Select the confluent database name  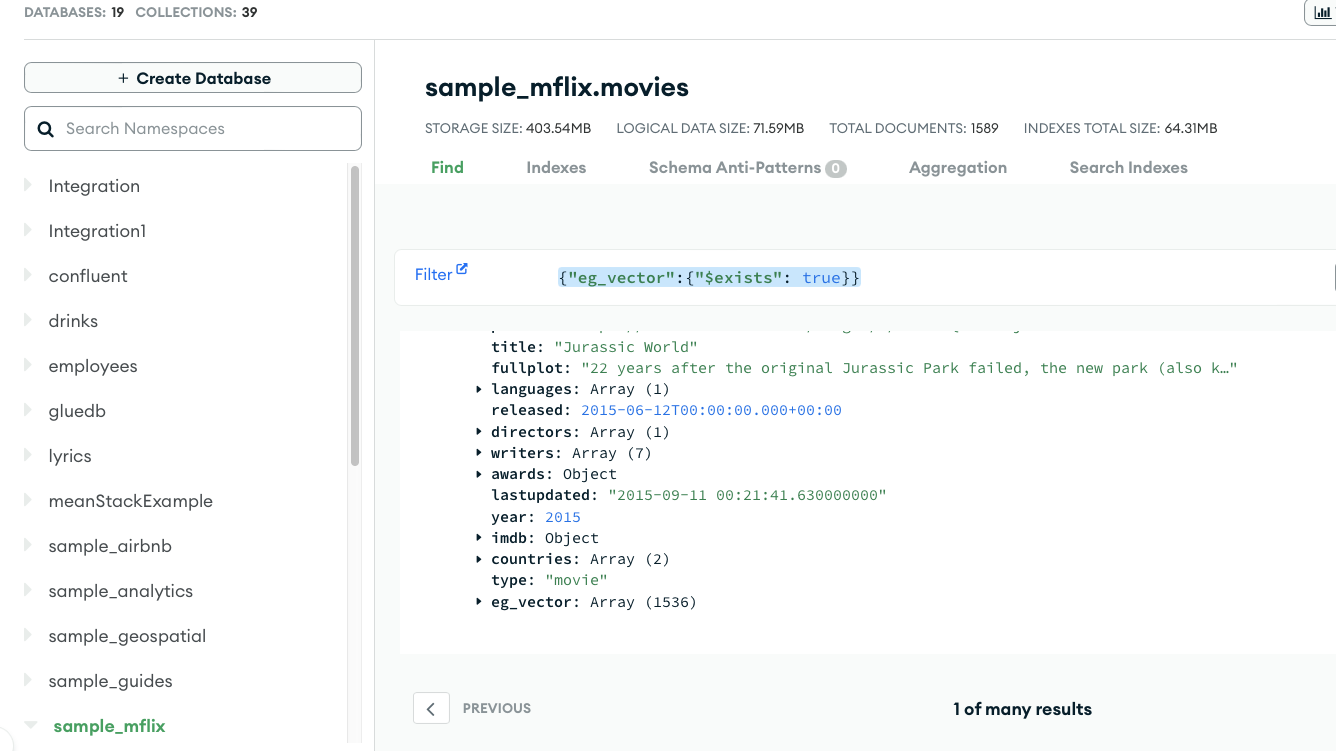point(88,276)
